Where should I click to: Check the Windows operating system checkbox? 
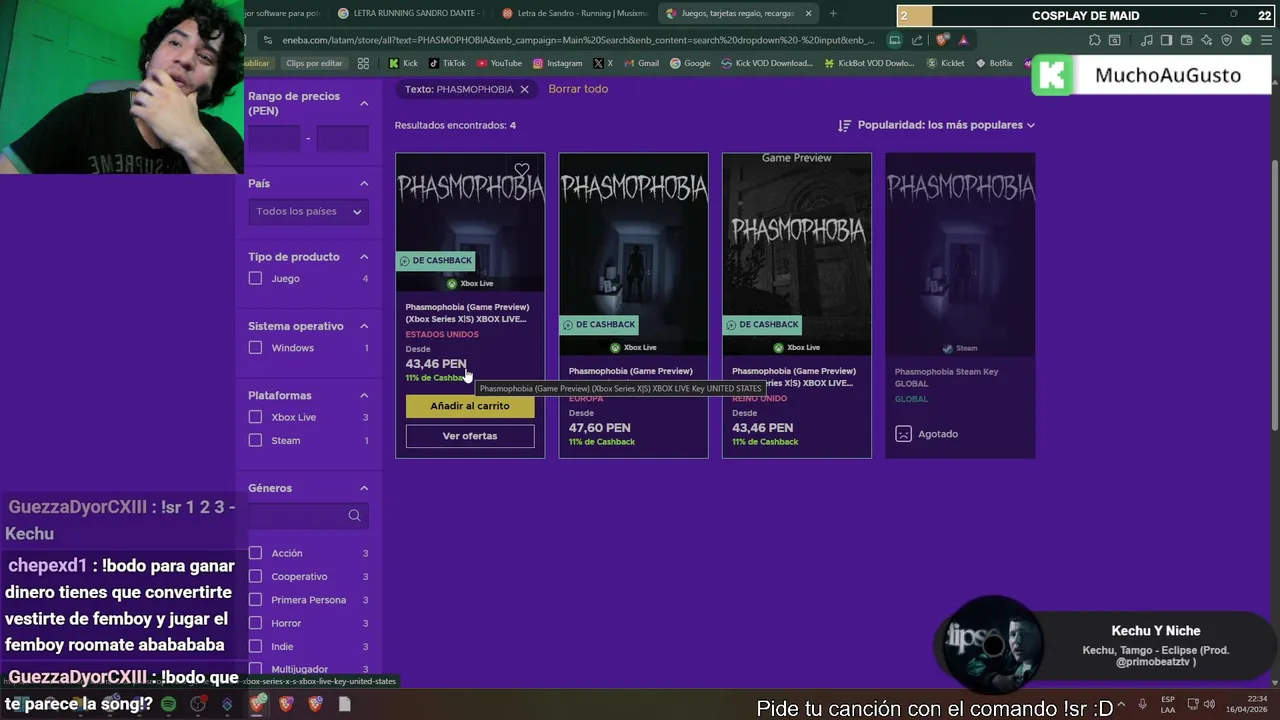(x=255, y=348)
